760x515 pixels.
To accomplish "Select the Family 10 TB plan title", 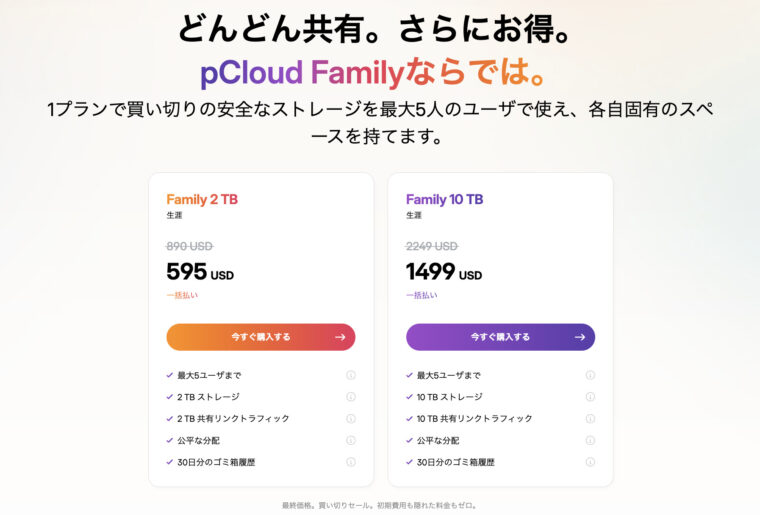I will tap(444, 199).
